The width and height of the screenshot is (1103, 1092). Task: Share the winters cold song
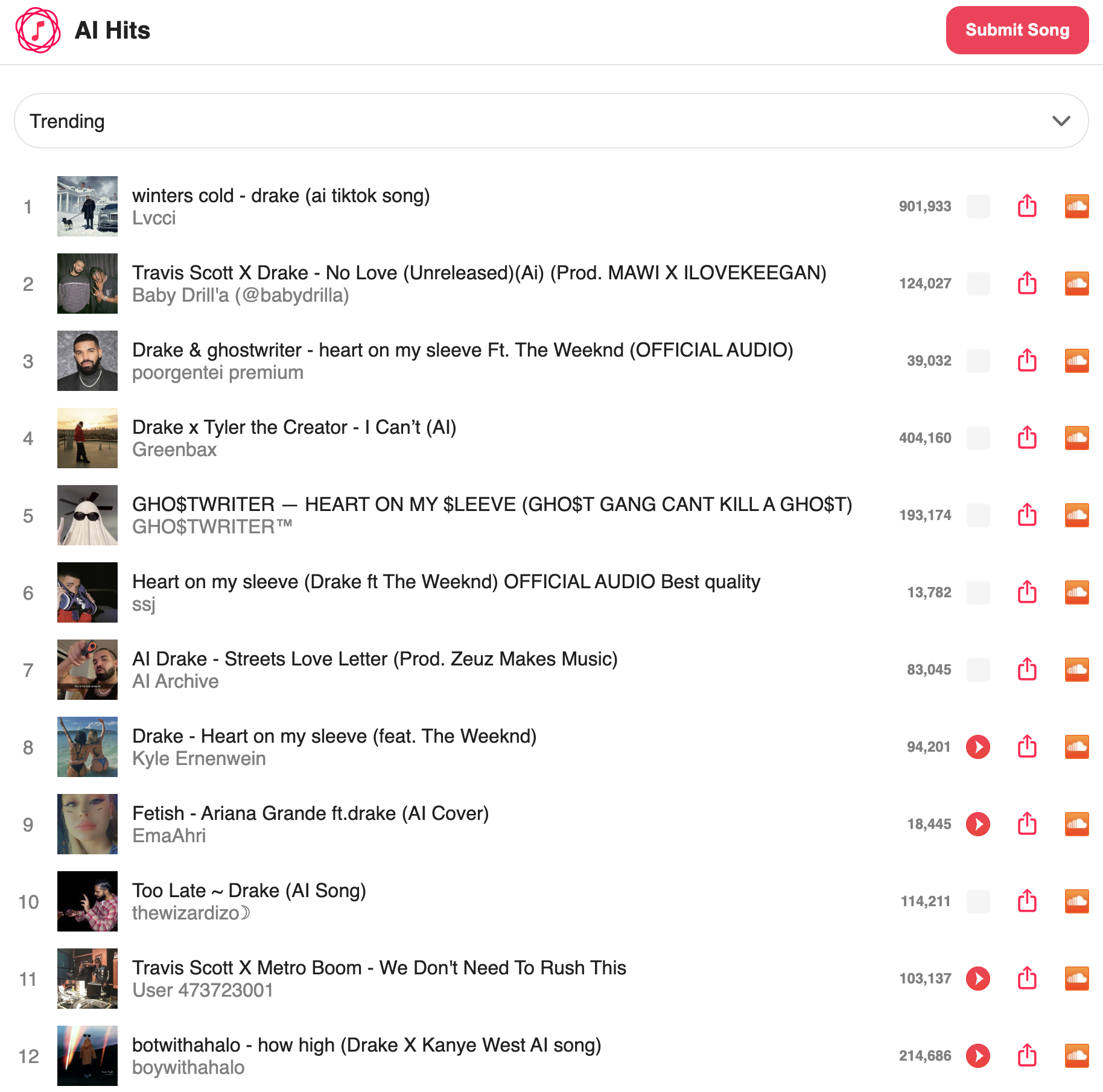pos(1027,206)
